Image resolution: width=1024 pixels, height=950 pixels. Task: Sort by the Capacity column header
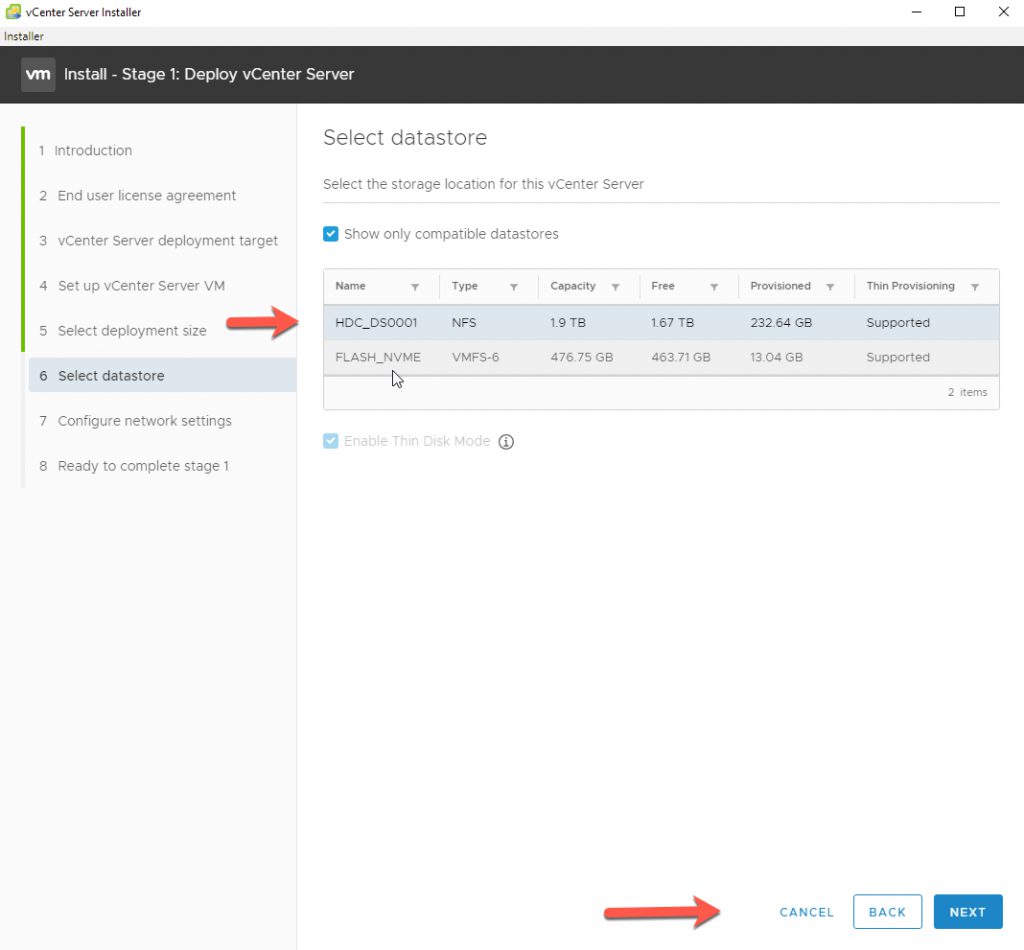coord(573,286)
